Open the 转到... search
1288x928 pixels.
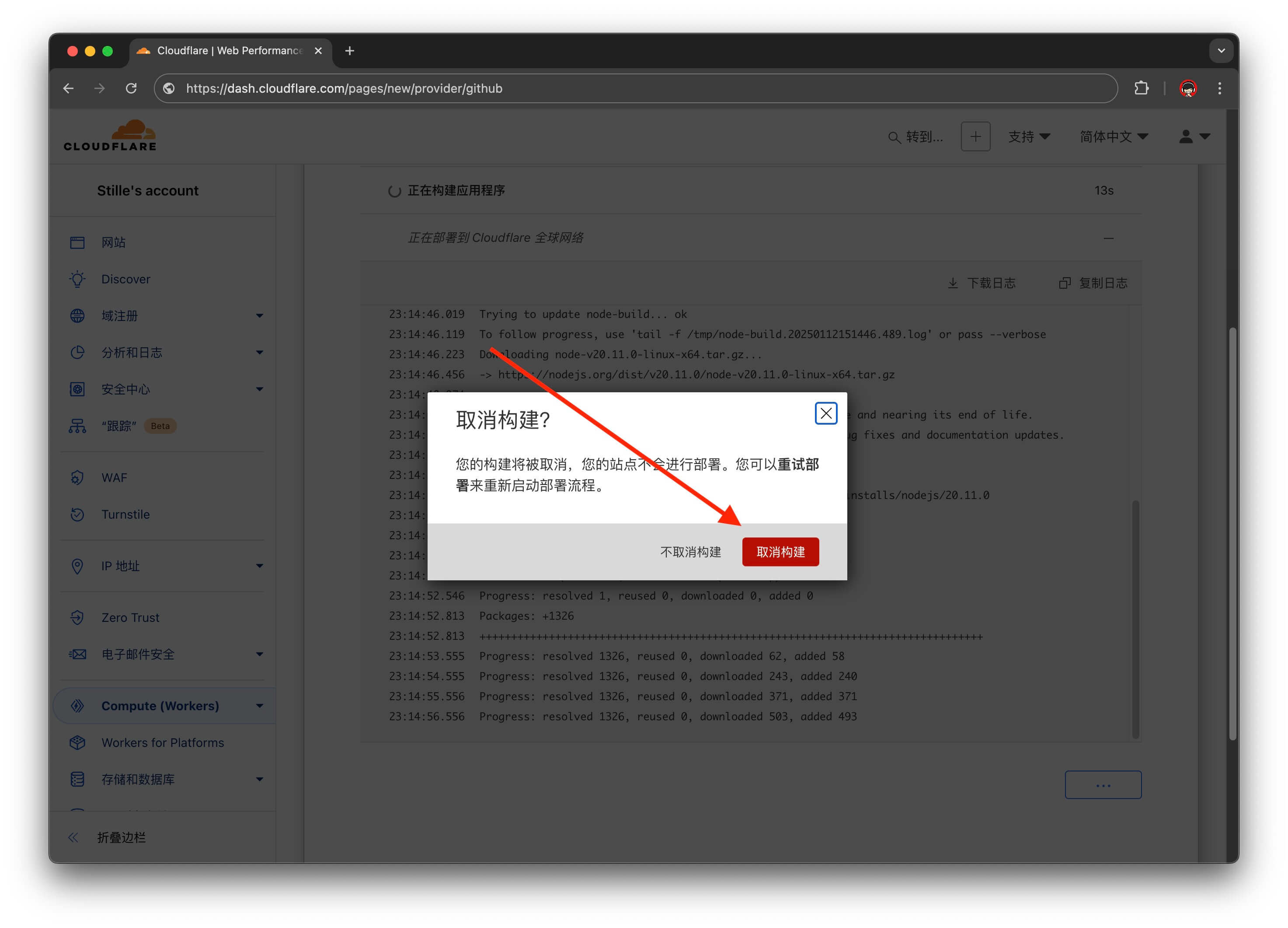915,137
